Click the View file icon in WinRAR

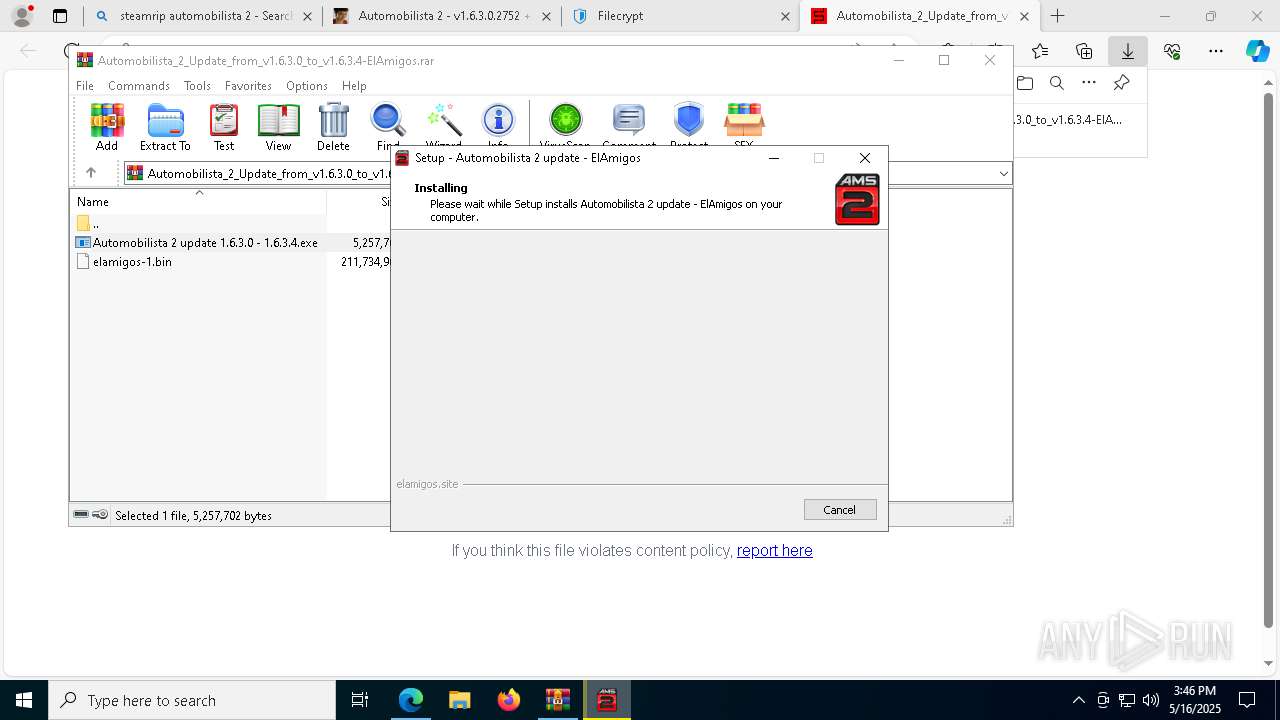coord(278,127)
